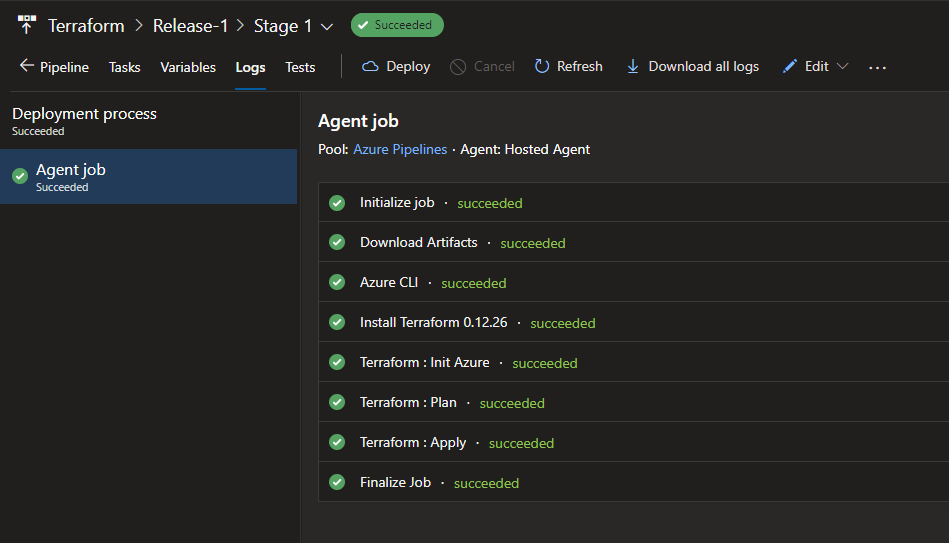Click the back arrow beside Pipeline
This screenshot has height=543, width=949.
pyautogui.click(x=26, y=67)
